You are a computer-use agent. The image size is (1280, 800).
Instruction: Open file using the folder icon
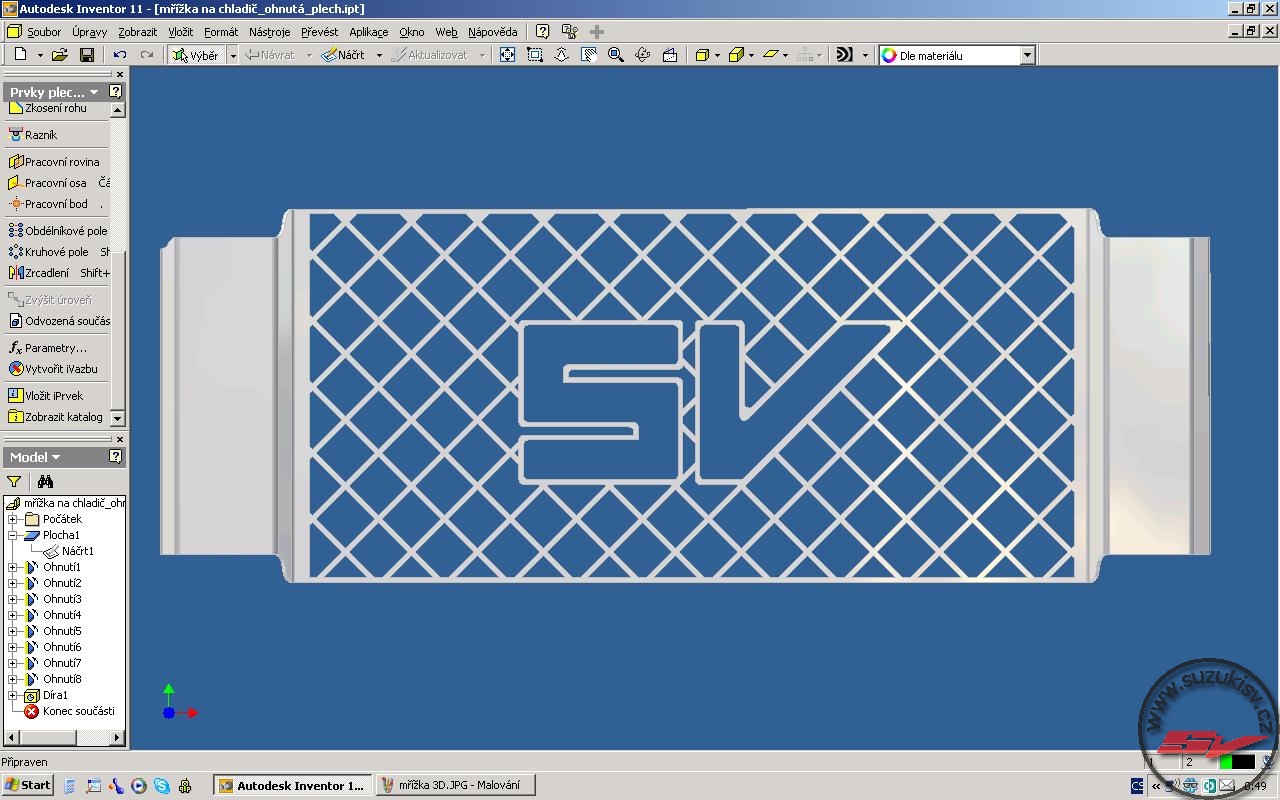click(60, 55)
